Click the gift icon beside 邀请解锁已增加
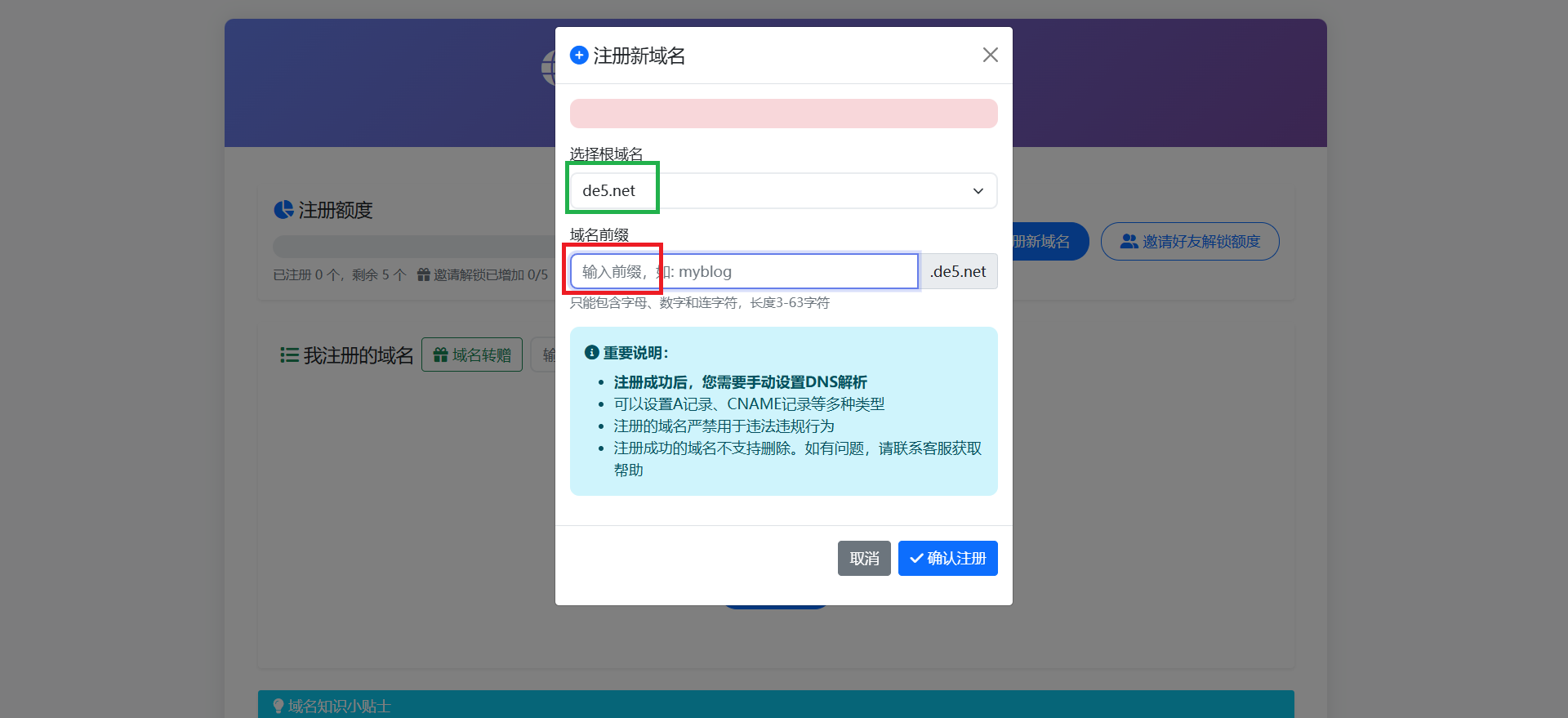 (423, 275)
